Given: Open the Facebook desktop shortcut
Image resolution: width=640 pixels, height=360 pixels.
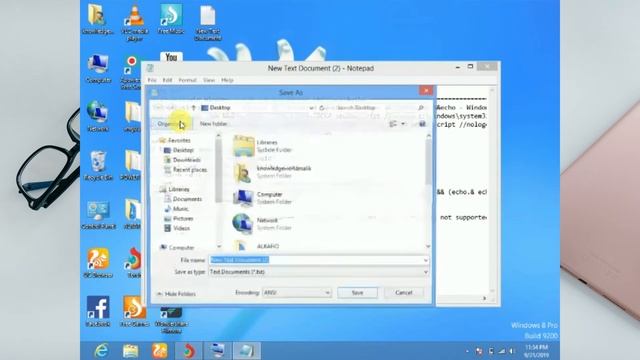Looking at the screenshot, I should point(98,311).
